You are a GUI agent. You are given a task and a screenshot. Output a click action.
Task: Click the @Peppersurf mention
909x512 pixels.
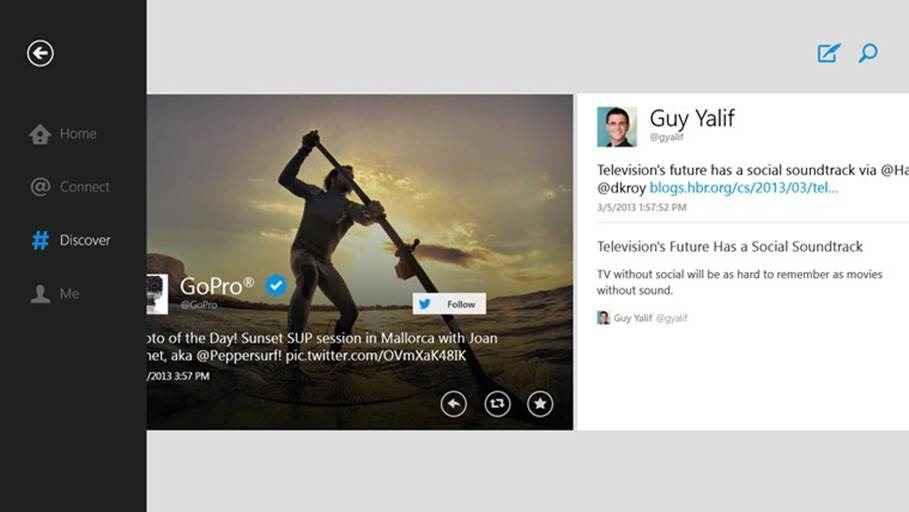pyautogui.click(x=240, y=355)
